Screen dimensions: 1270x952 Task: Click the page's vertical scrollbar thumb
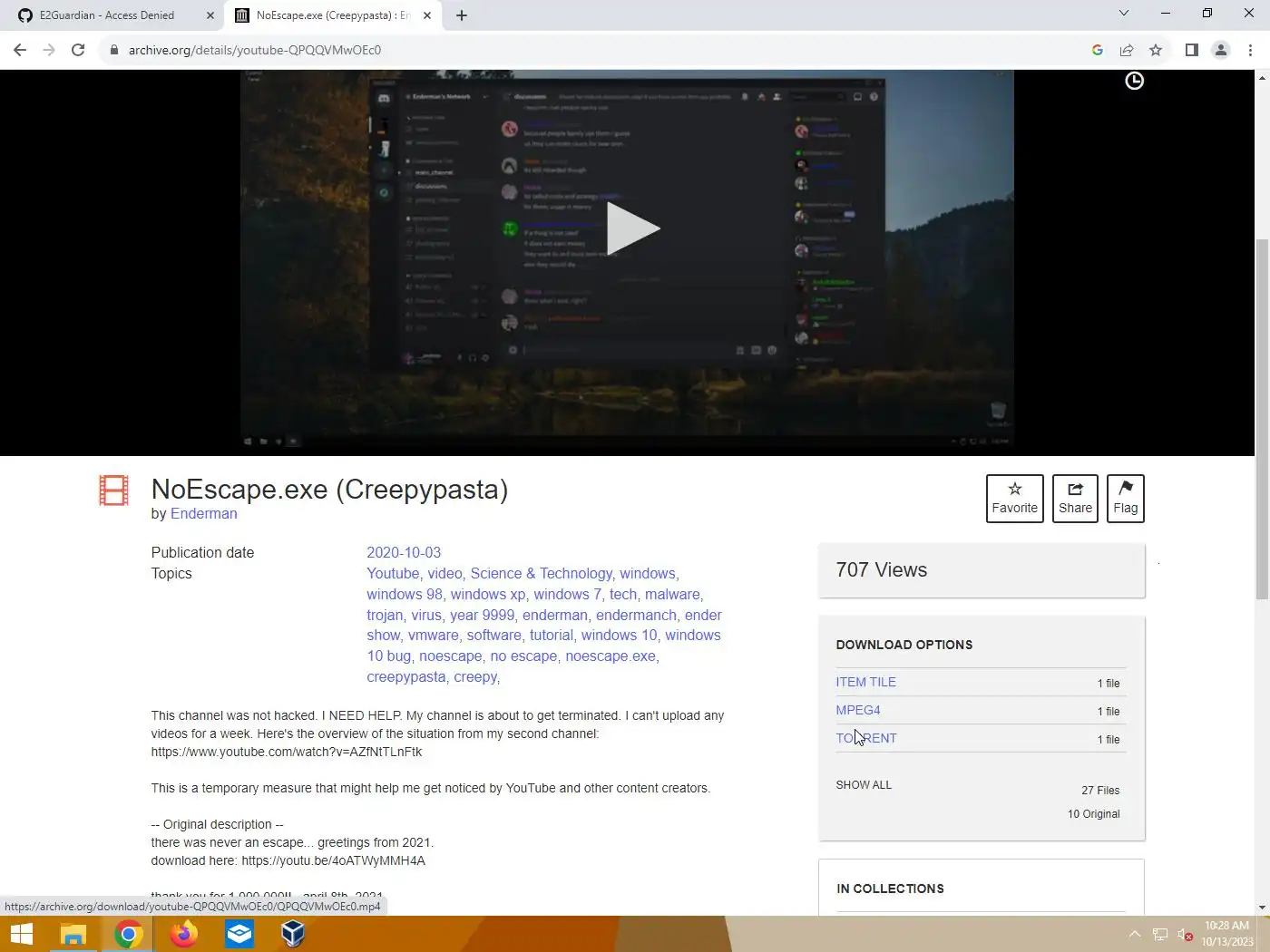click(1262, 417)
